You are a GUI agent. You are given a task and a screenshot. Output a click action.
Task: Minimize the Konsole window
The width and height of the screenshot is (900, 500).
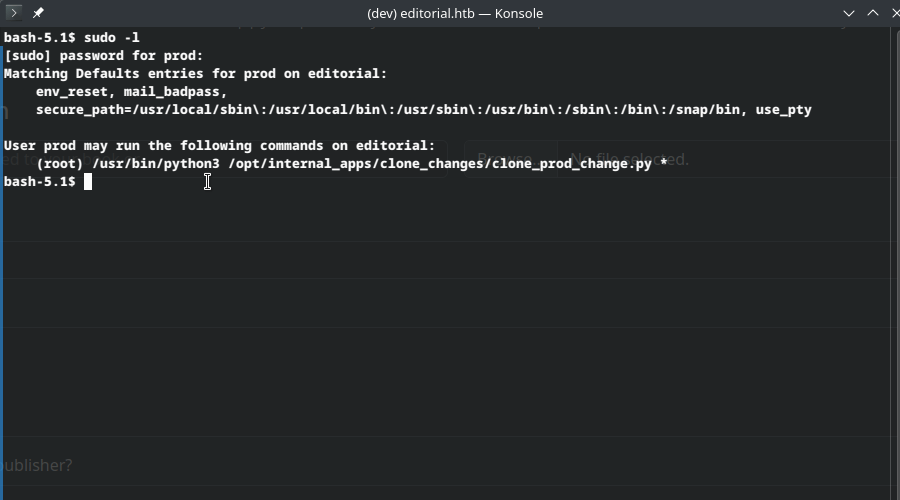point(849,13)
